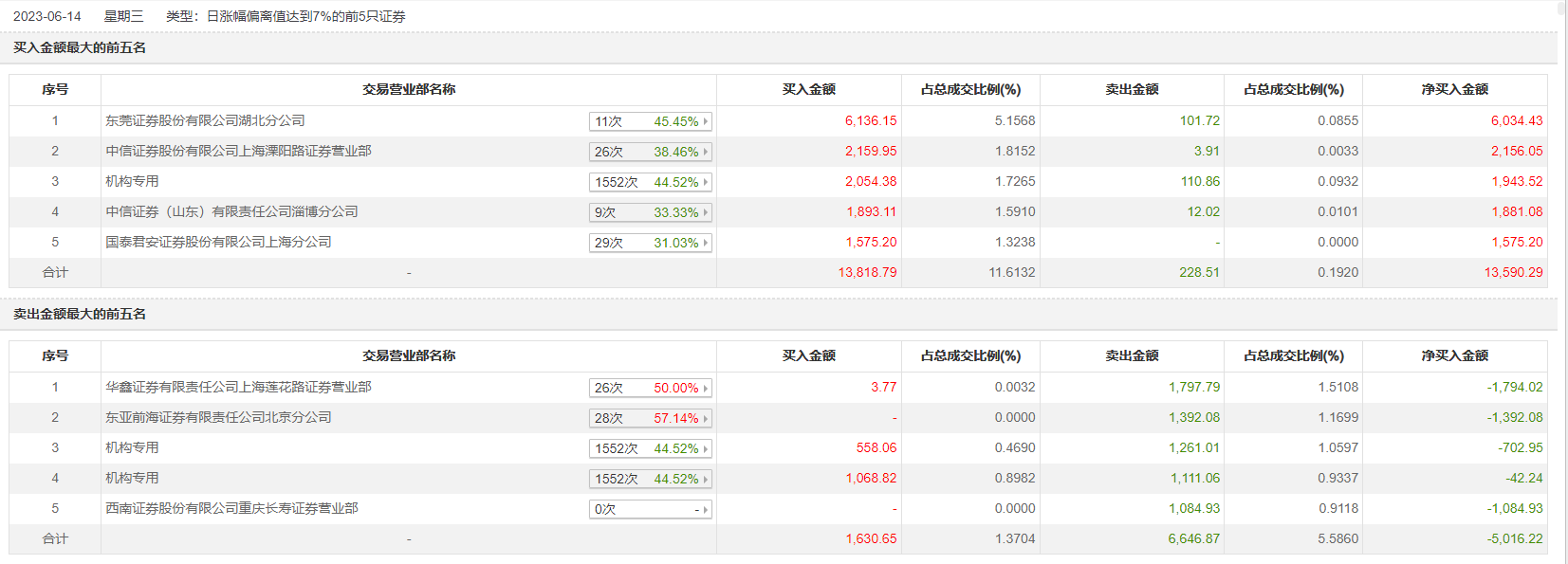Click the total net buy value 13,590.29
The width and height of the screenshot is (1568, 564).
pos(1513,272)
